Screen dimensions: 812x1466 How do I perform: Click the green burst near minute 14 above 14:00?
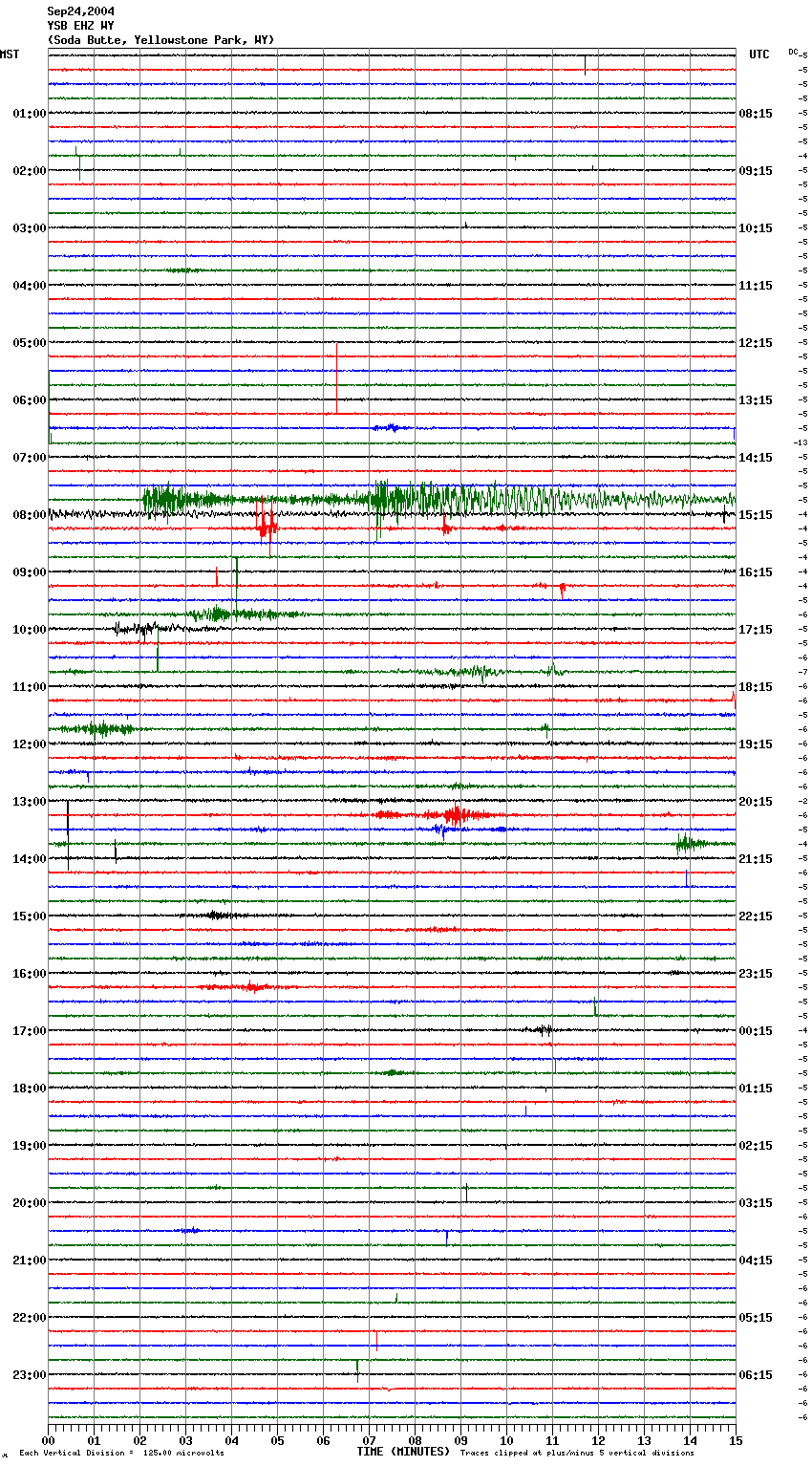coord(690,843)
